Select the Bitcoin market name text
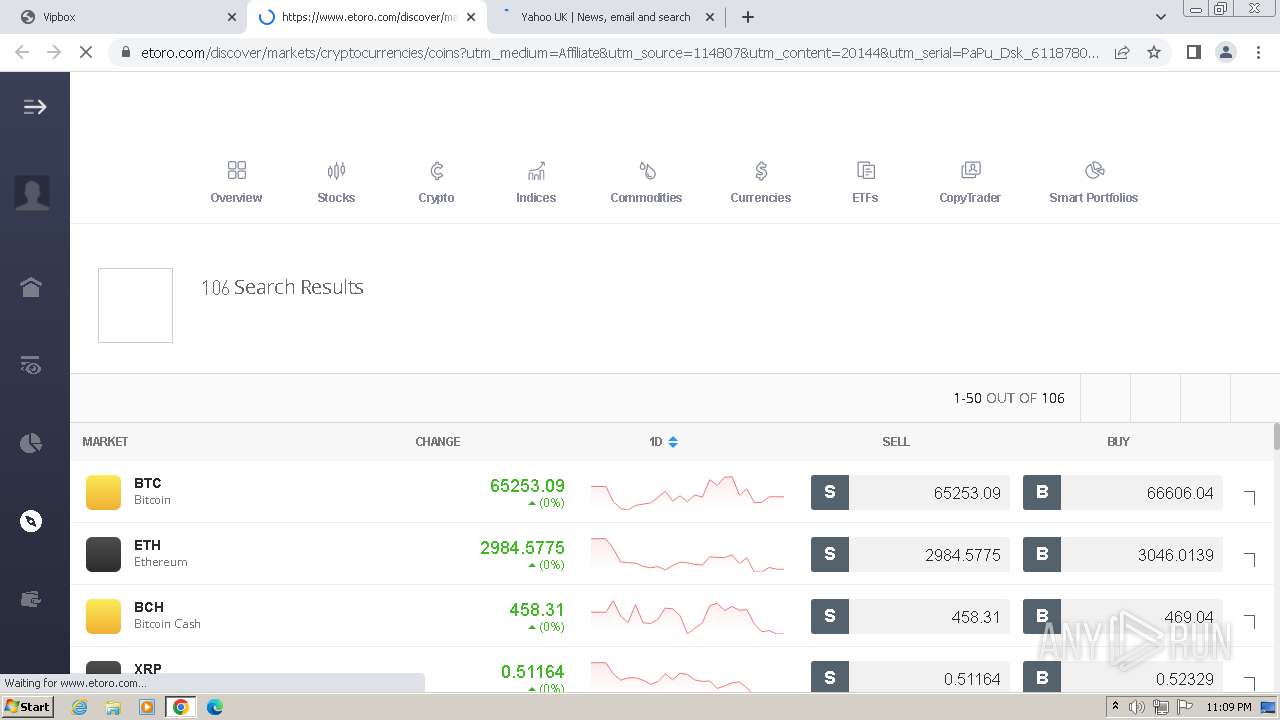The image size is (1280, 720). (152, 500)
